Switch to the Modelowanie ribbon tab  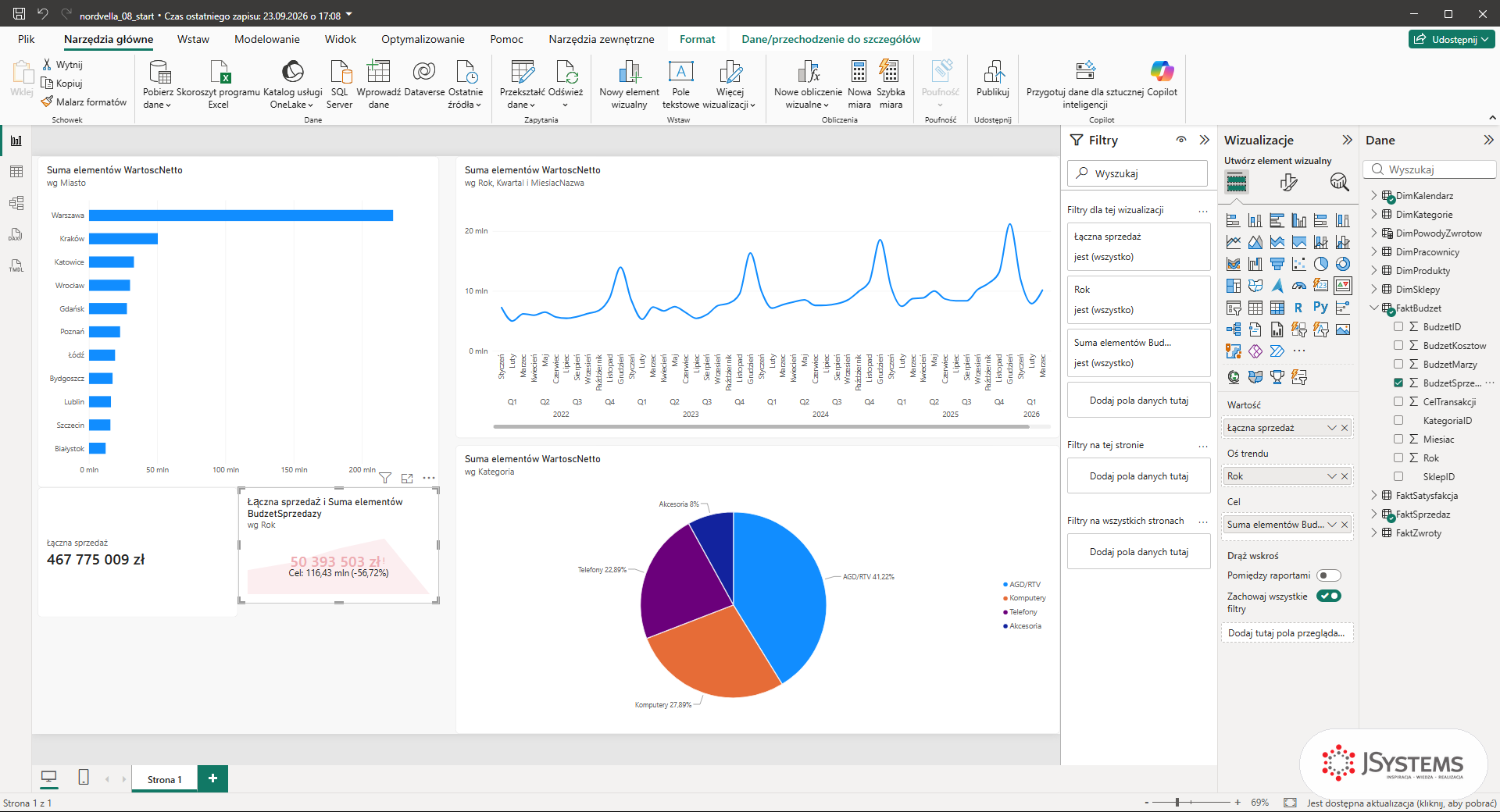267,39
